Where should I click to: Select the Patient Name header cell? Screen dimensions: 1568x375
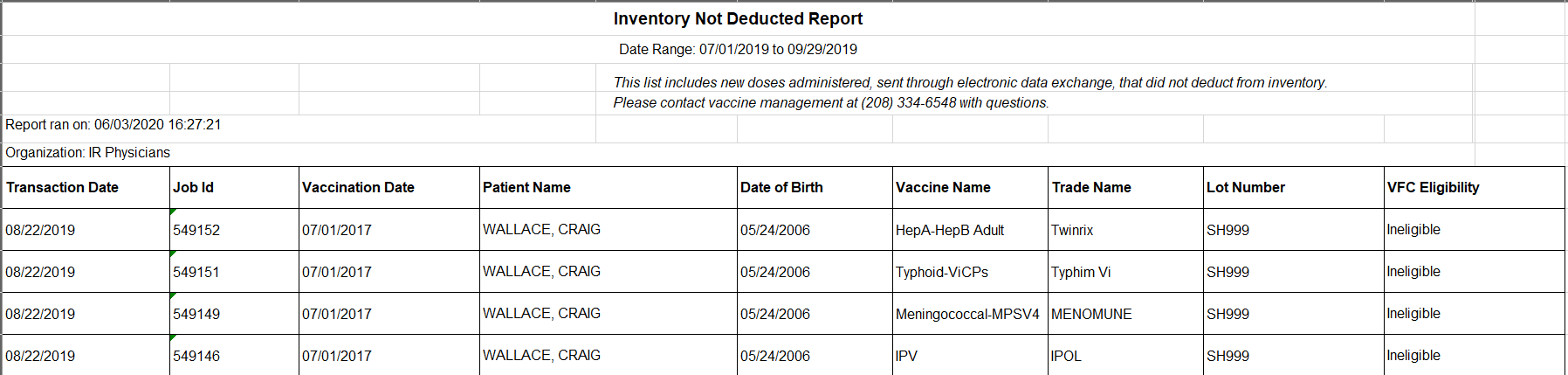(x=609, y=187)
